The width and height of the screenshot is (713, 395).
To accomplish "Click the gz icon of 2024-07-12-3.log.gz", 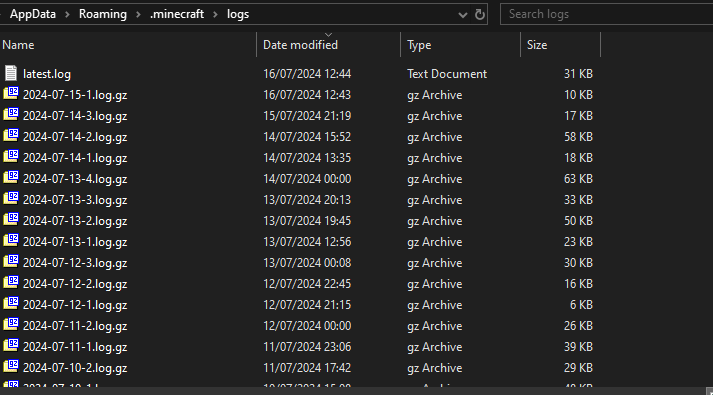I will click(x=11, y=261).
